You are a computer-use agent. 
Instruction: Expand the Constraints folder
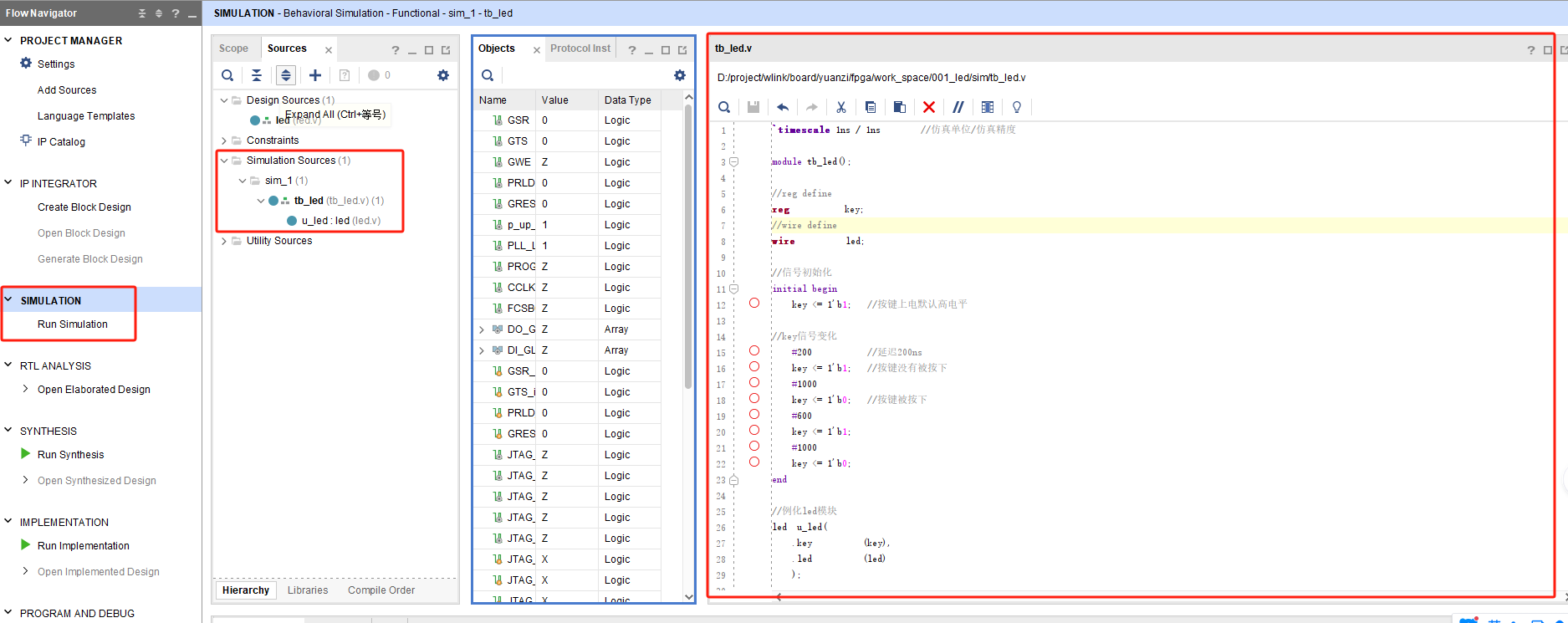pyautogui.click(x=224, y=140)
